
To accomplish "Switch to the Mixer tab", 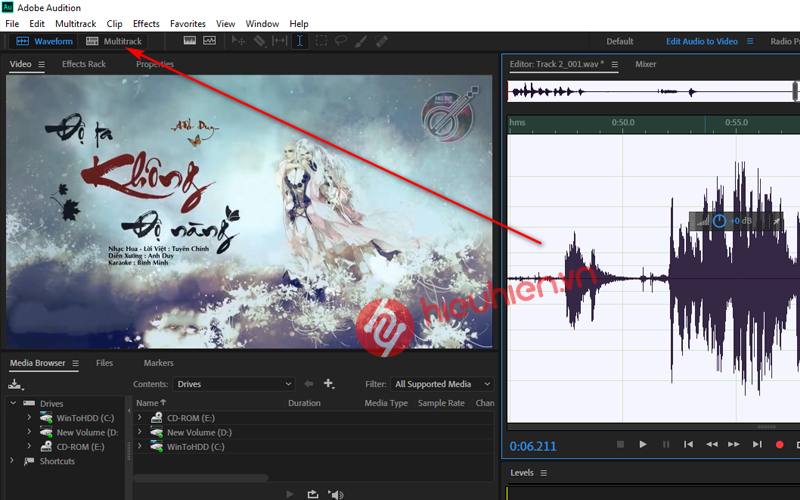I will coord(645,64).
